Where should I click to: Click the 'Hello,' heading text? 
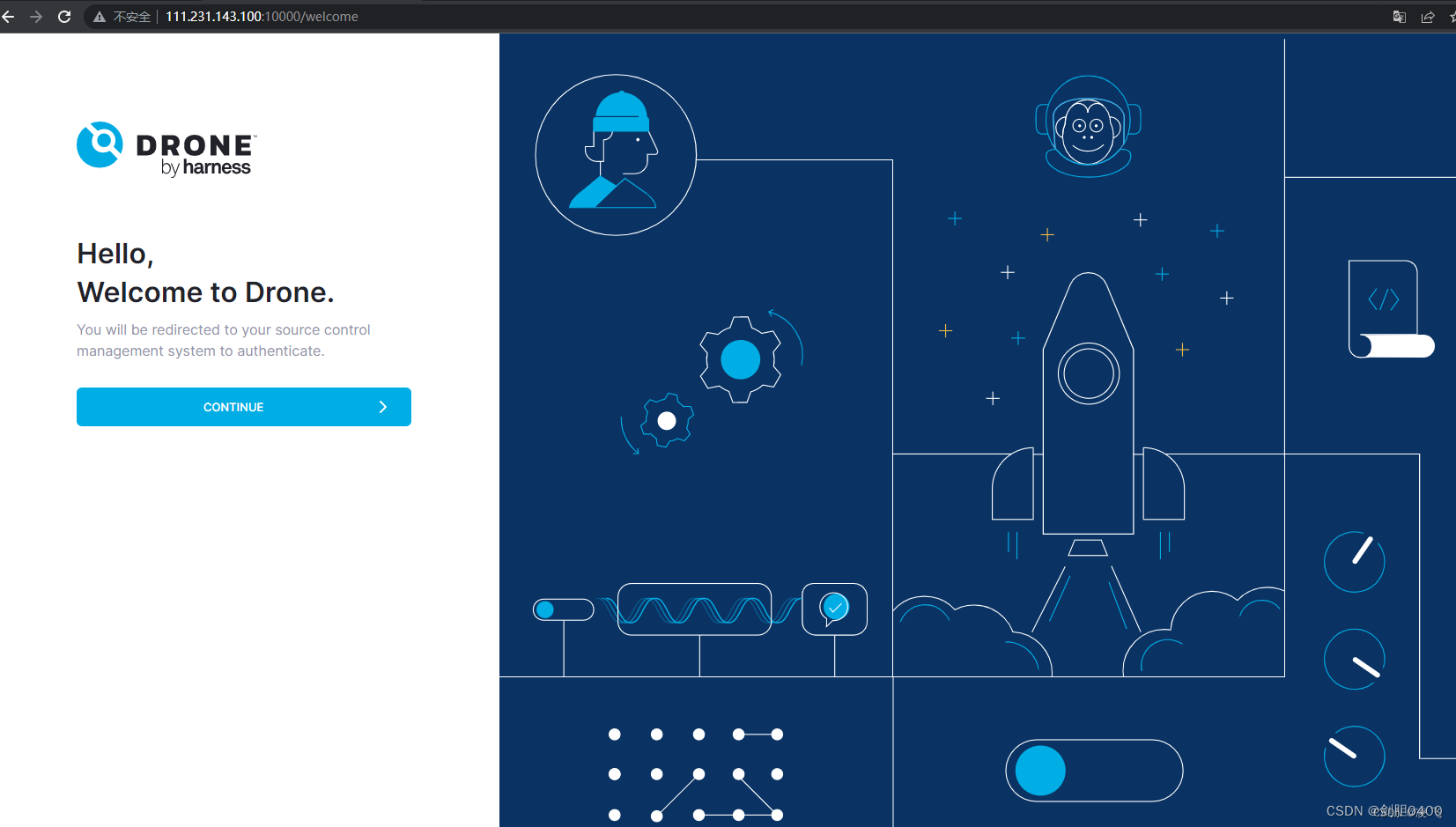(x=115, y=254)
